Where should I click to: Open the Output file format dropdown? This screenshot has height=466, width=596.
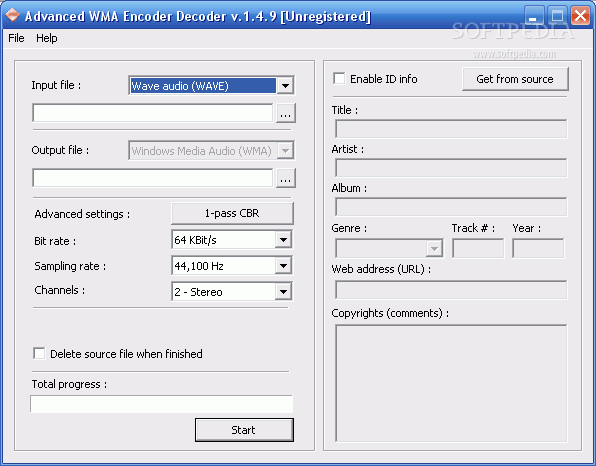[285, 151]
